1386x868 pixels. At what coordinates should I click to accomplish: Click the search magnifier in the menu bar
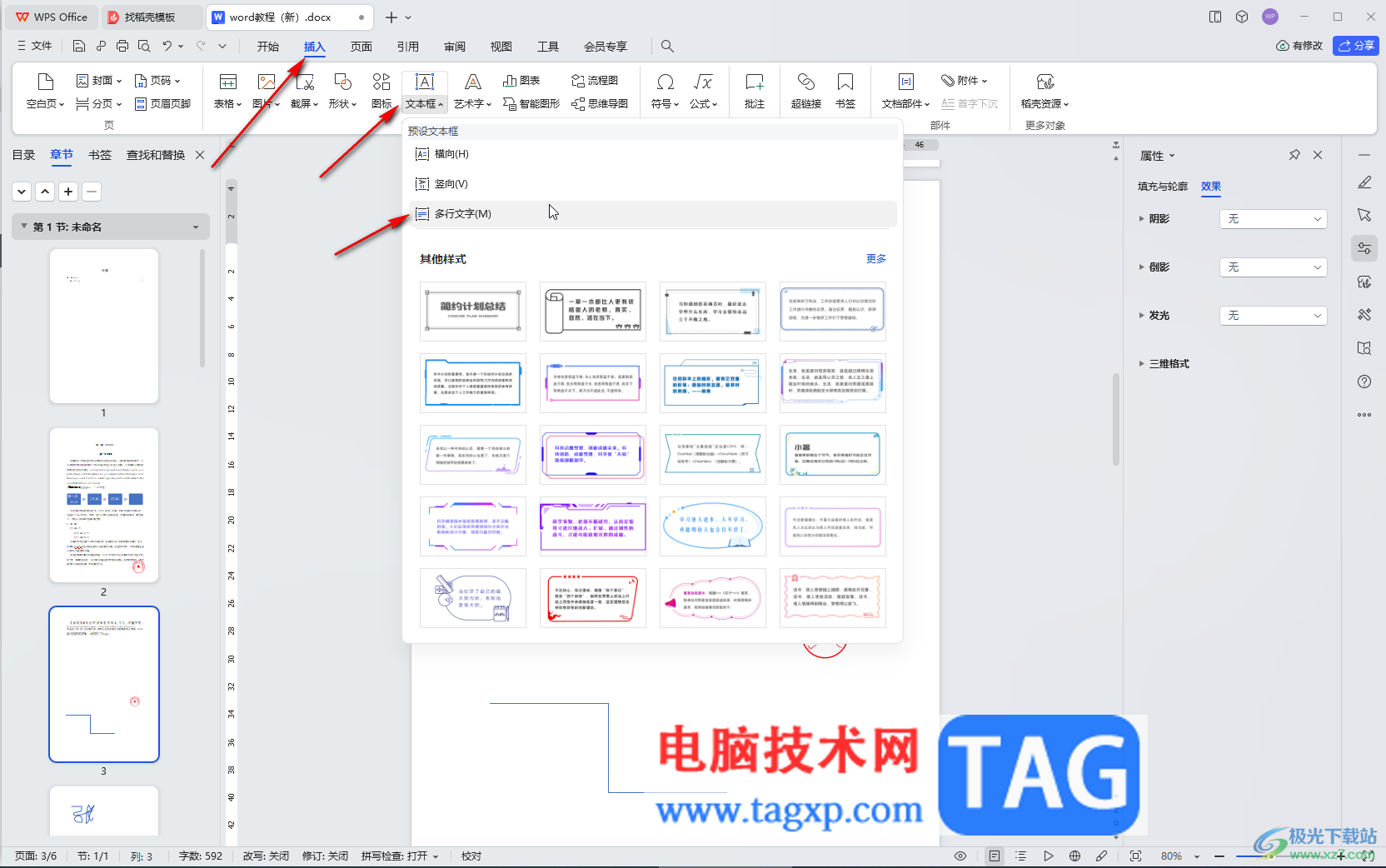[667, 46]
